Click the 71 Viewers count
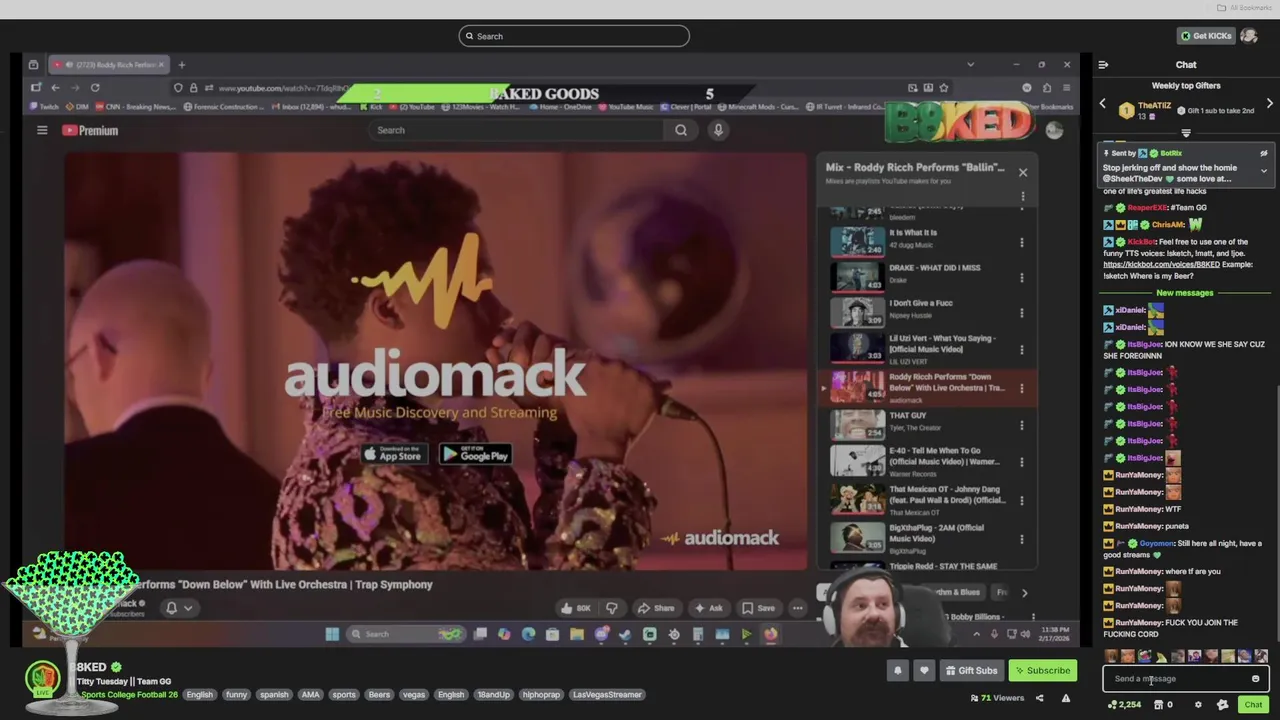 pos(997,698)
